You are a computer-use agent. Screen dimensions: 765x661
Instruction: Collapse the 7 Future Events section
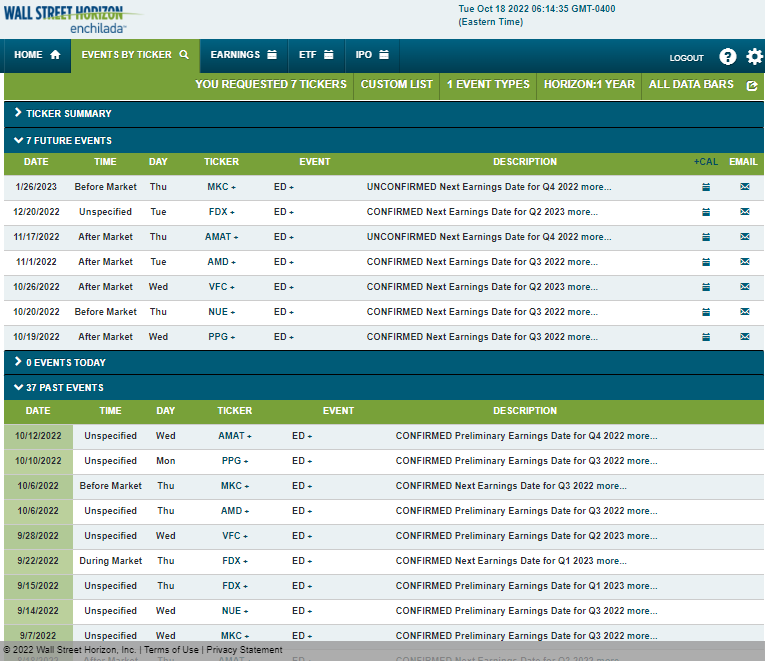click(x=383, y=140)
